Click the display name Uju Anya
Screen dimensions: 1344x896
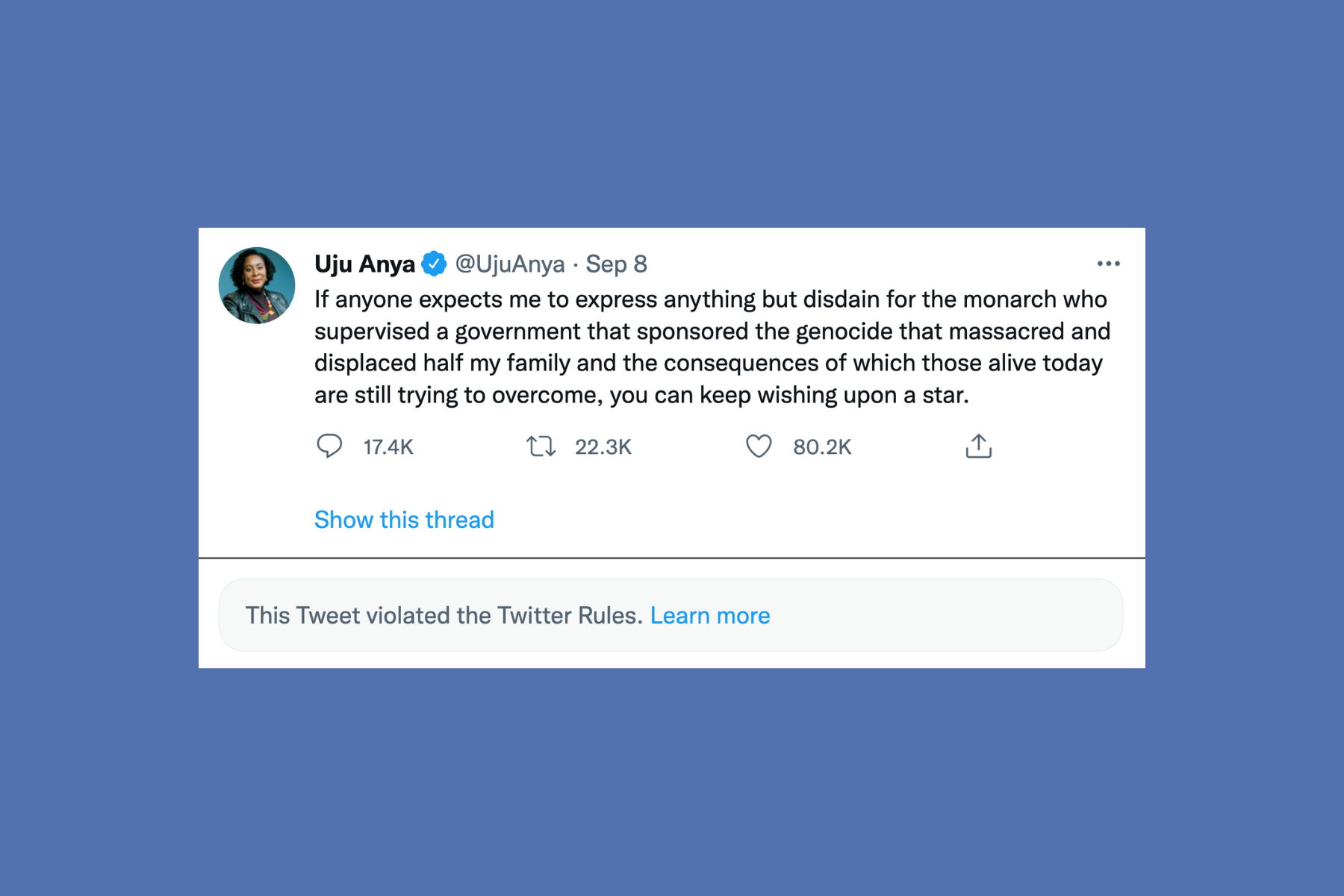click(x=364, y=264)
